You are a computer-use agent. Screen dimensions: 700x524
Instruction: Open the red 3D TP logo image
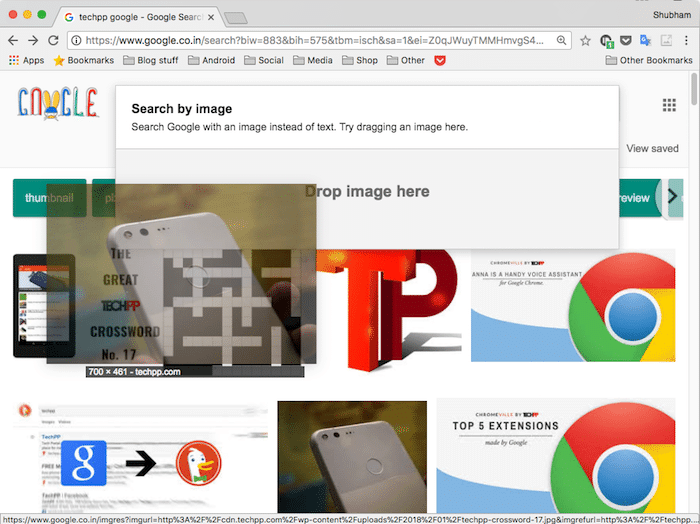[389, 310]
